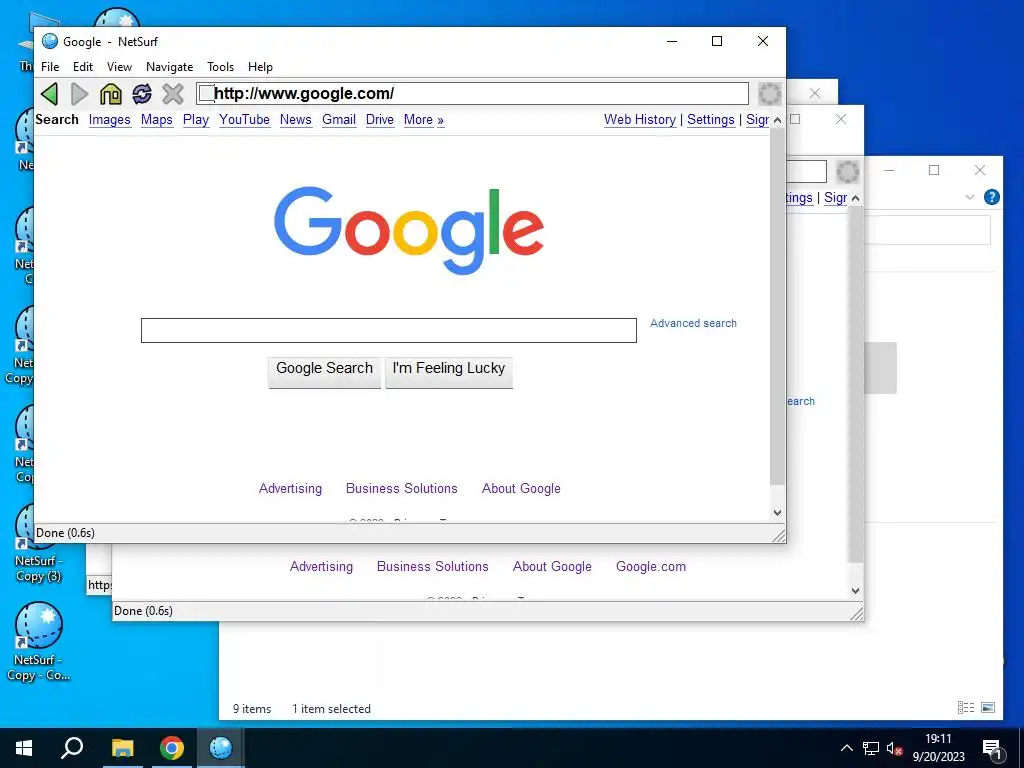This screenshot has width=1024, height=768.
Task: Click the throbber icon right of front URL bar
Action: pyautogui.click(x=770, y=93)
